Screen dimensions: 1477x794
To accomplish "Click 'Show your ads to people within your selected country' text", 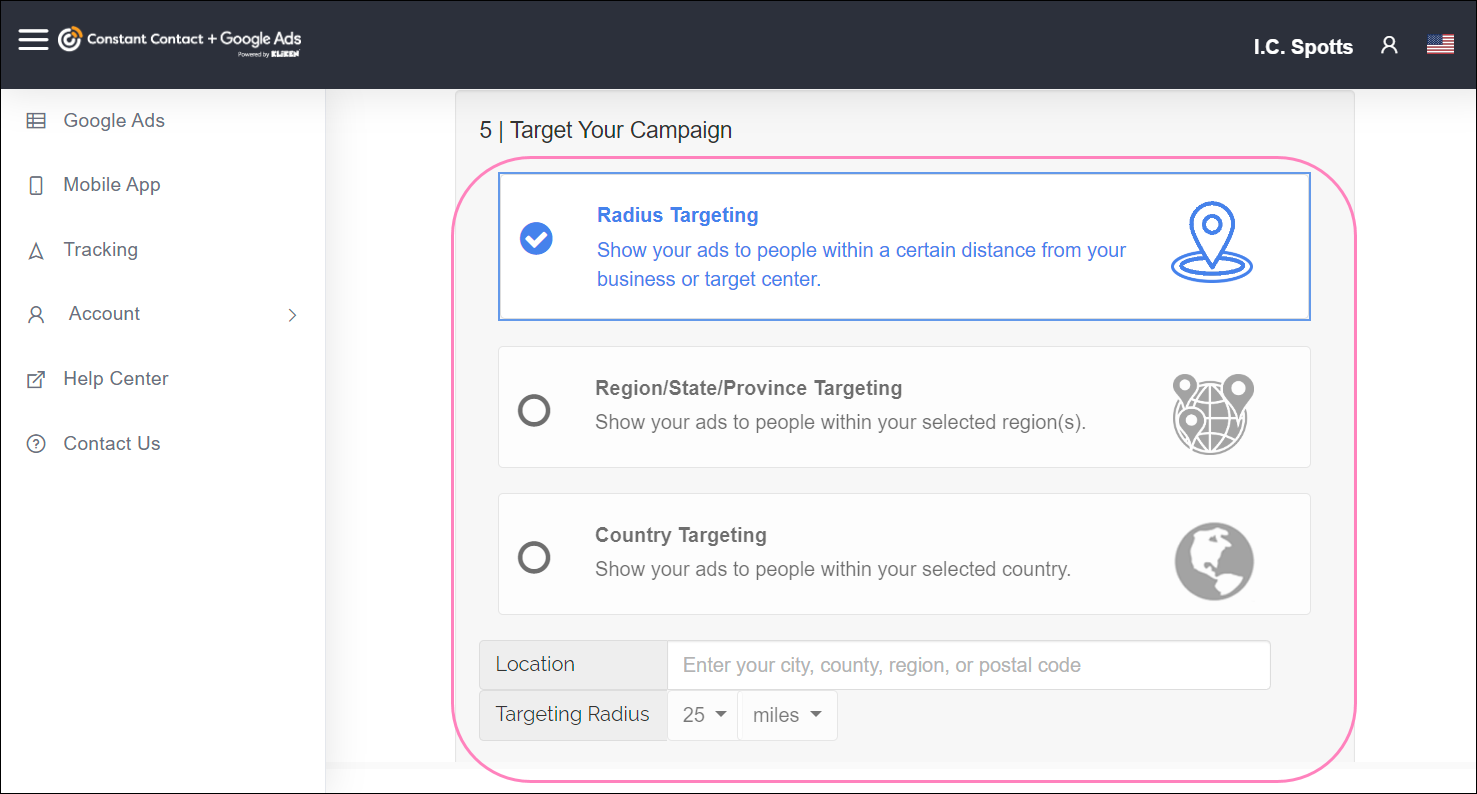I will click(x=833, y=570).
